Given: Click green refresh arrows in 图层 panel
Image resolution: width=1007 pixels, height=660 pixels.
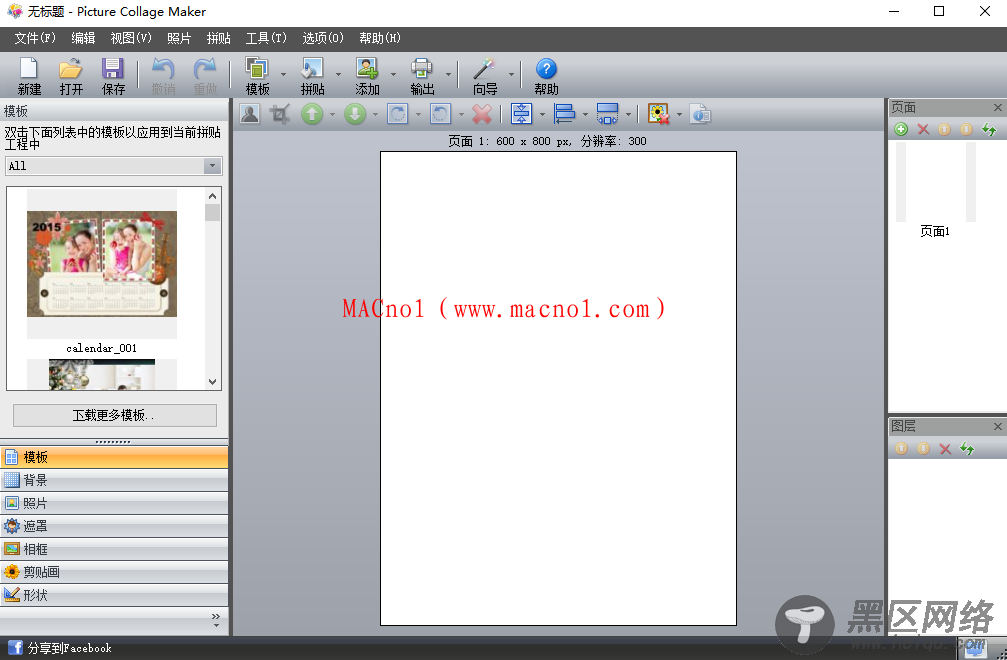Looking at the screenshot, I should 967,449.
